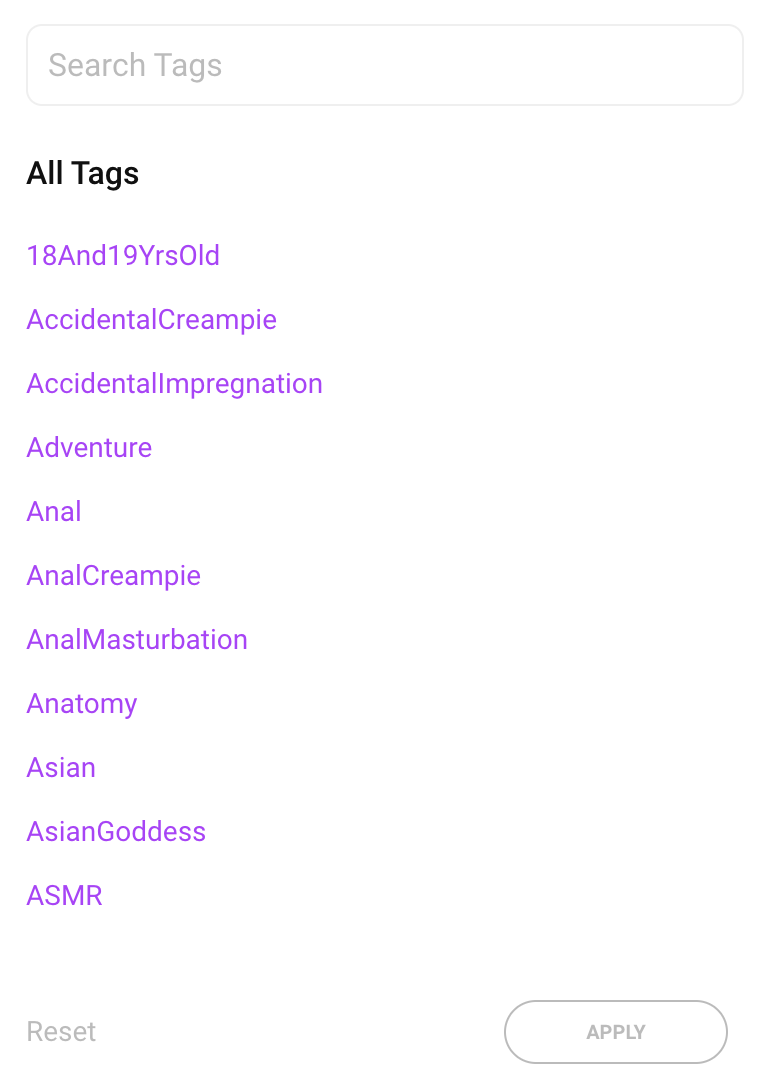Choose the AnalMasturbation tag
Image resolution: width=772 pixels, height=1080 pixels.
pos(137,640)
